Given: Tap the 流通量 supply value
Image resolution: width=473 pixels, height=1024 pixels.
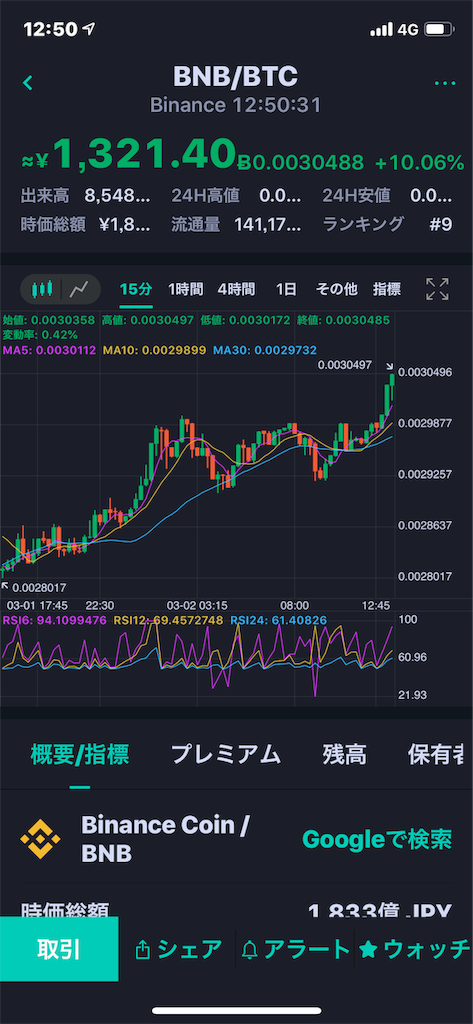Looking at the screenshot, I should (x=268, y=225).
